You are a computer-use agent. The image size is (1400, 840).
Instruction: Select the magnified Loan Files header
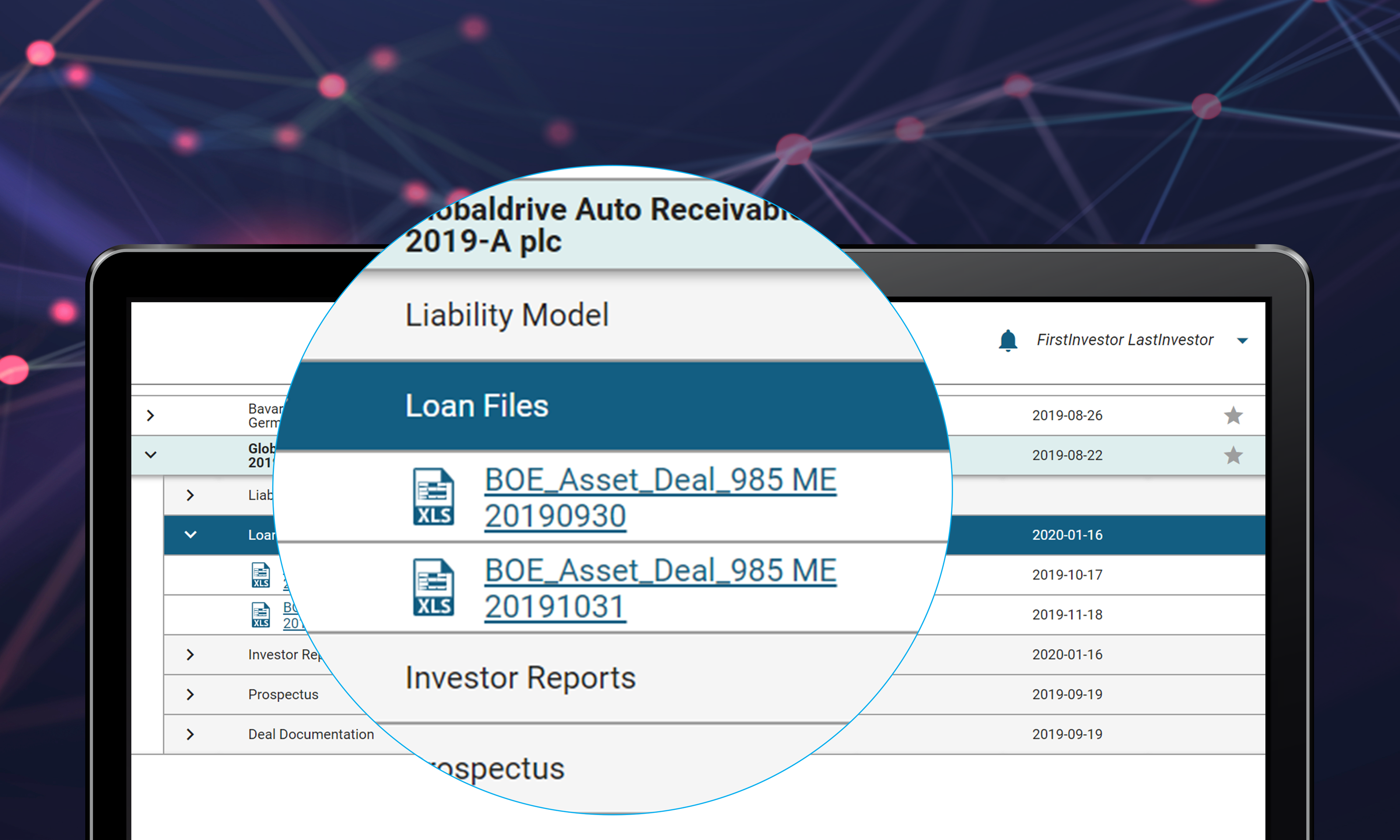click(x=476, y=406)
